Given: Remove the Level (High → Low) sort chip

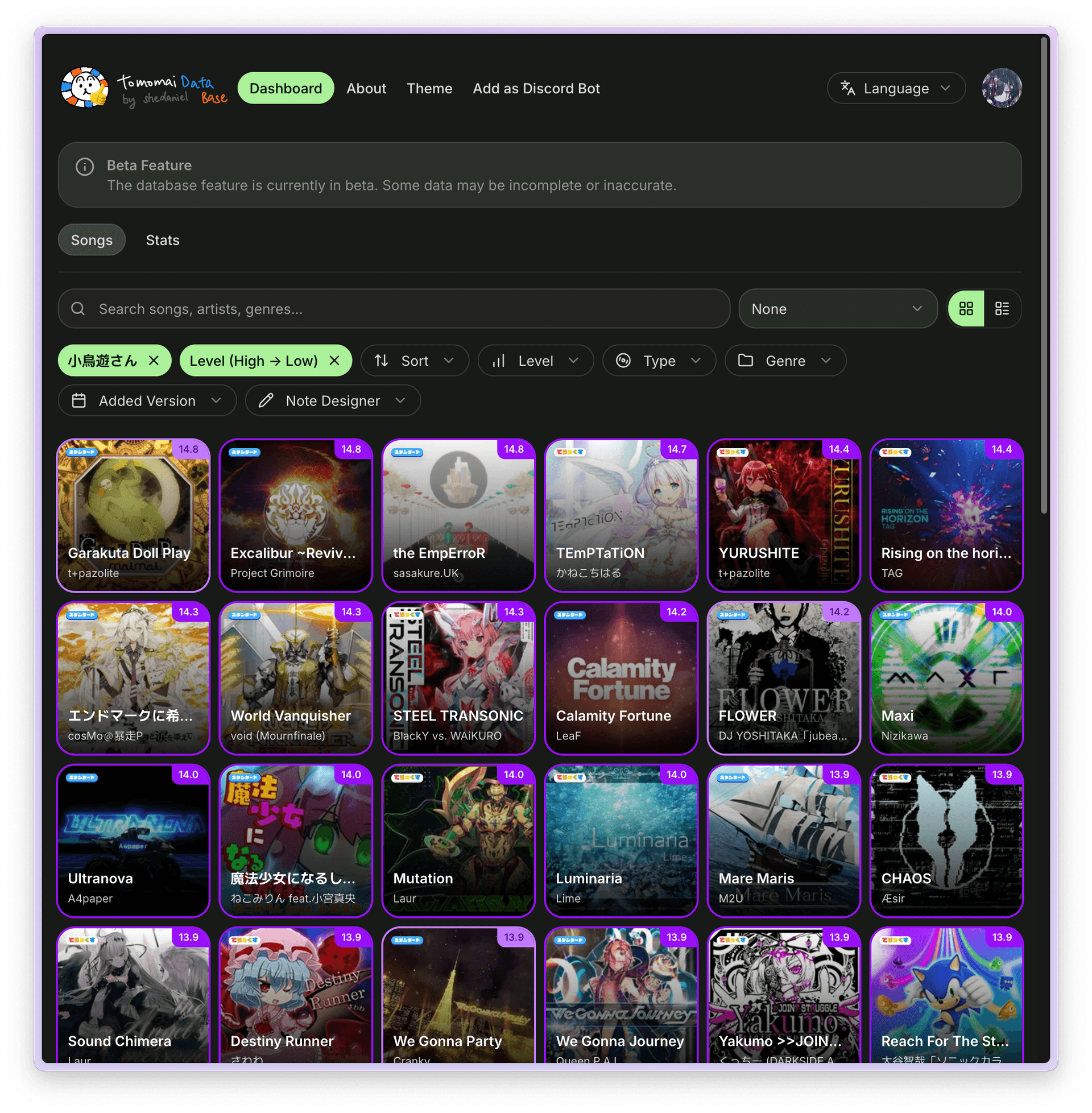Looking at the screenshot, I should coord(335,361).
